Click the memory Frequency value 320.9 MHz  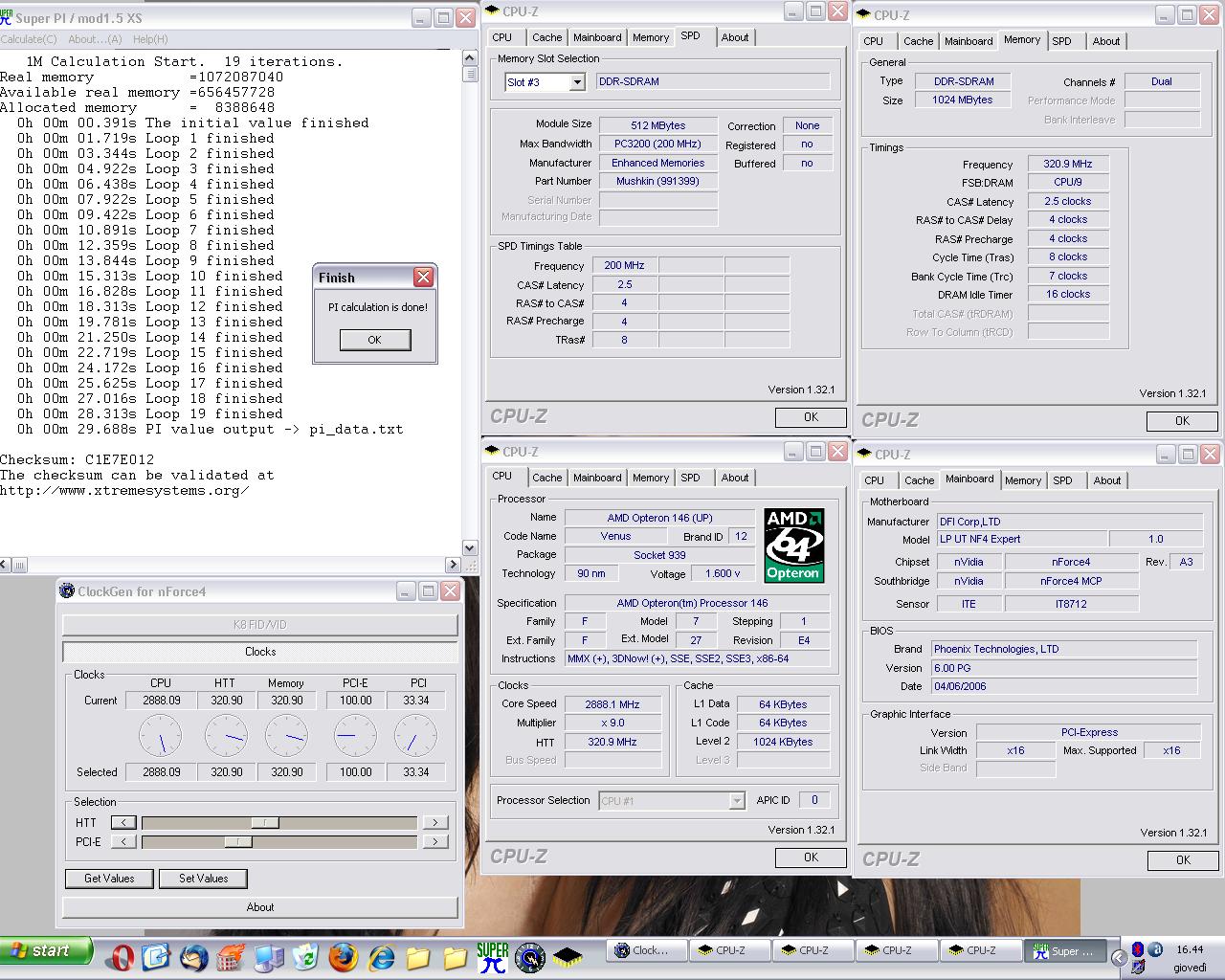pos(1068,164)
